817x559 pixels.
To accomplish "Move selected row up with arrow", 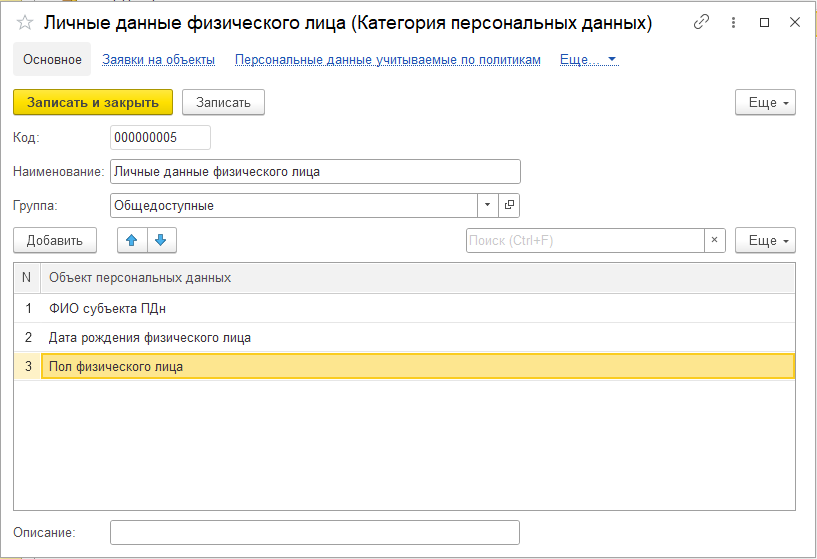I will tap(132, 240).
